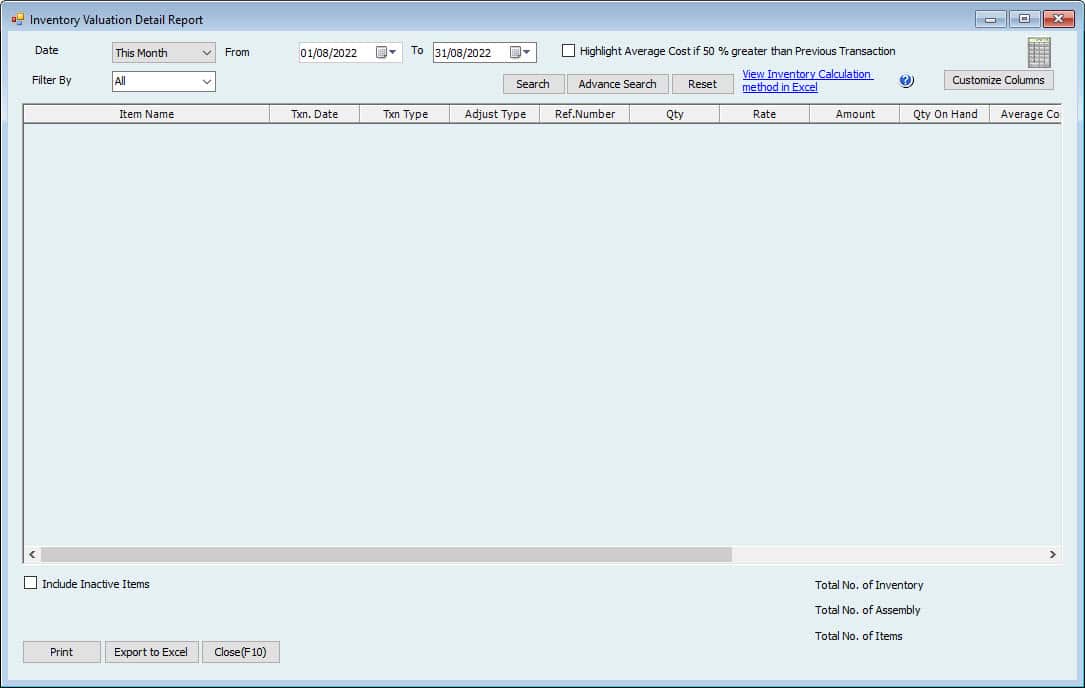The height and width of the screenshot is (688, 1085).
Task: Expand the Date range dropdown This Month
Action: coord(163,53)
